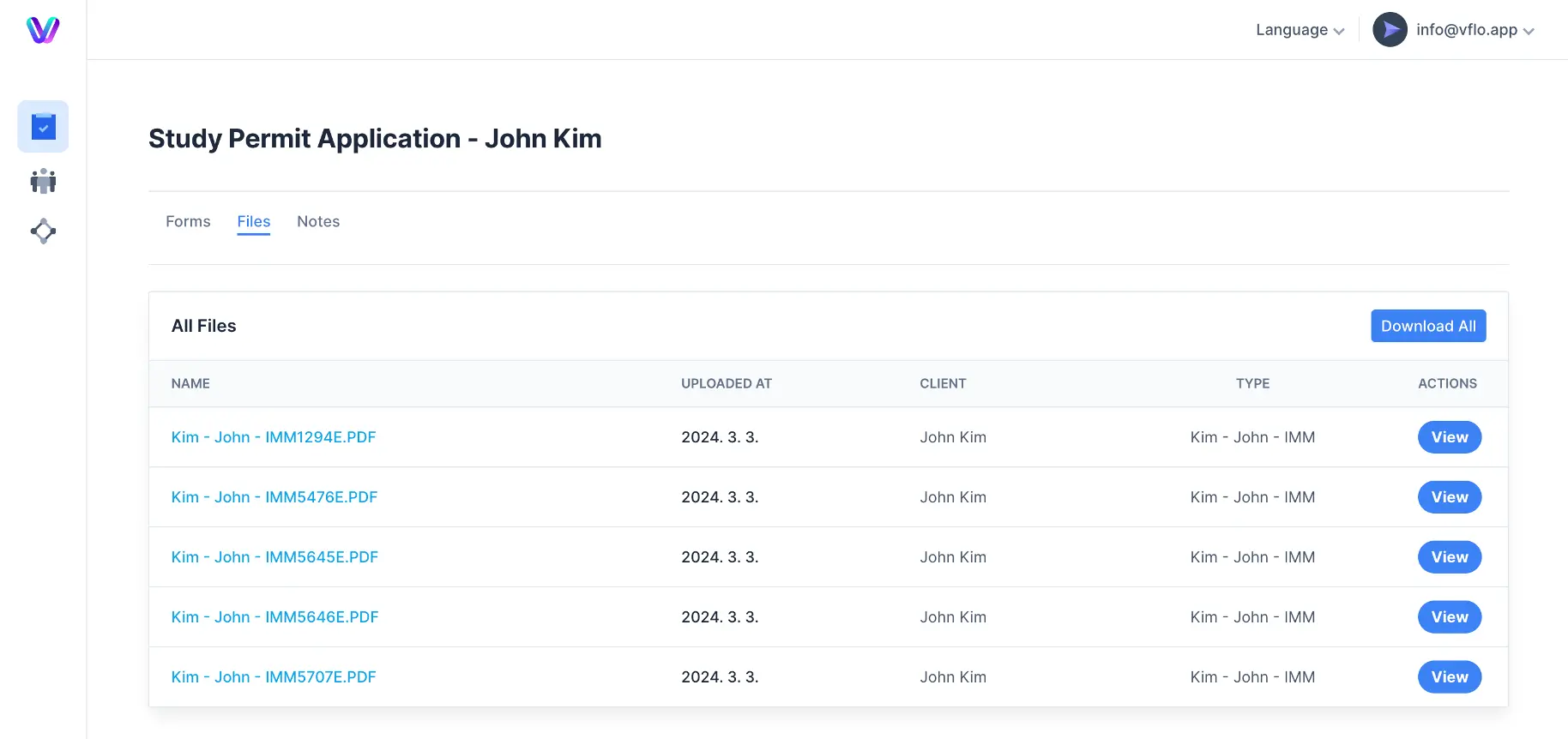Open the applications clipboard sidebar icon
Image resolution: width=1568 pixels, height=739 pixels.
click(x=43, y=127)
